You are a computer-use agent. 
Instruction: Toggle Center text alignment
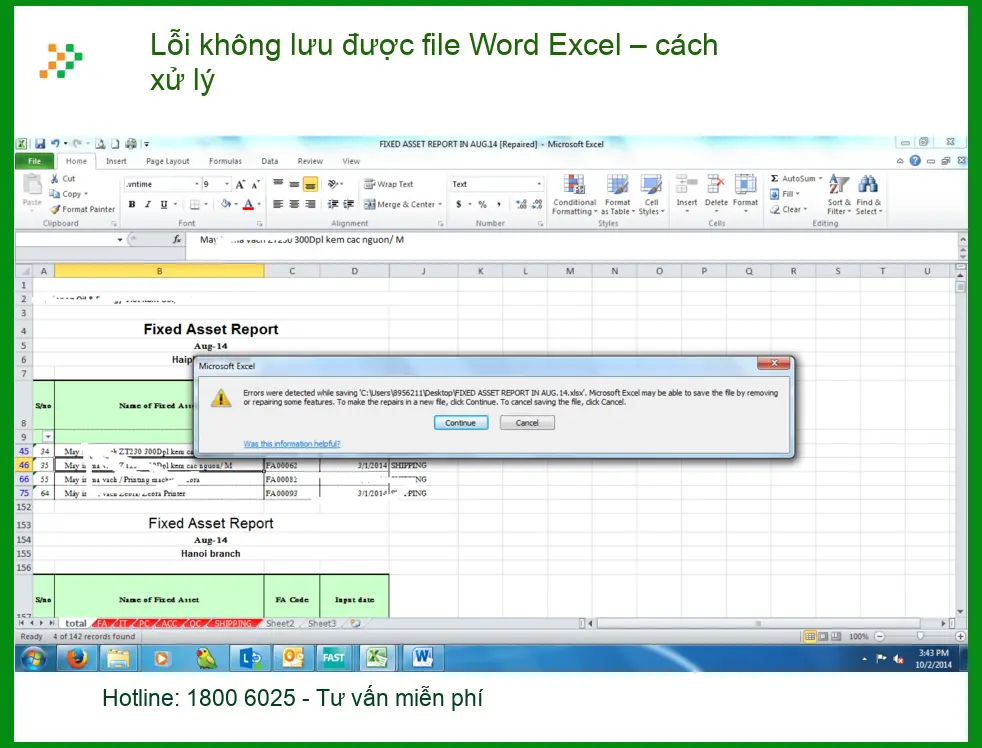(x=294, y=204)
